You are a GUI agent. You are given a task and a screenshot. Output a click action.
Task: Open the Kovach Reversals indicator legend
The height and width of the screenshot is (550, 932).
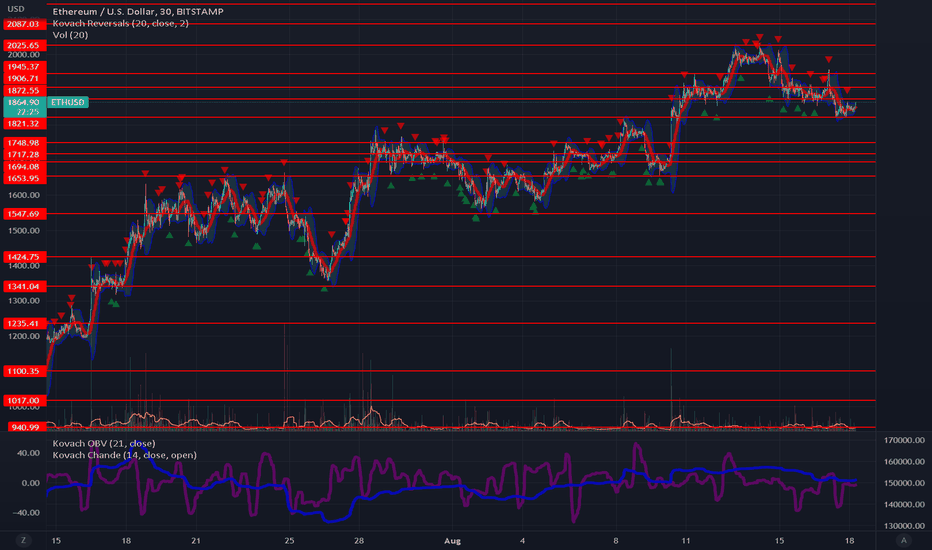(x=121, y=23)
